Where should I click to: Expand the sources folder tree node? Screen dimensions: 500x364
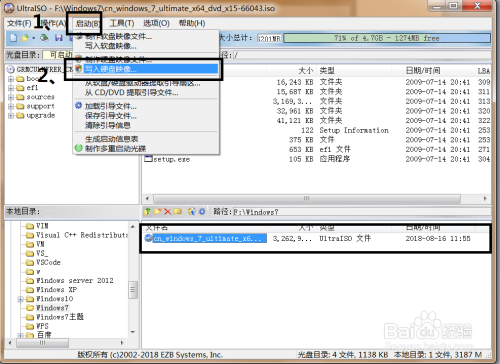[11, 97]
